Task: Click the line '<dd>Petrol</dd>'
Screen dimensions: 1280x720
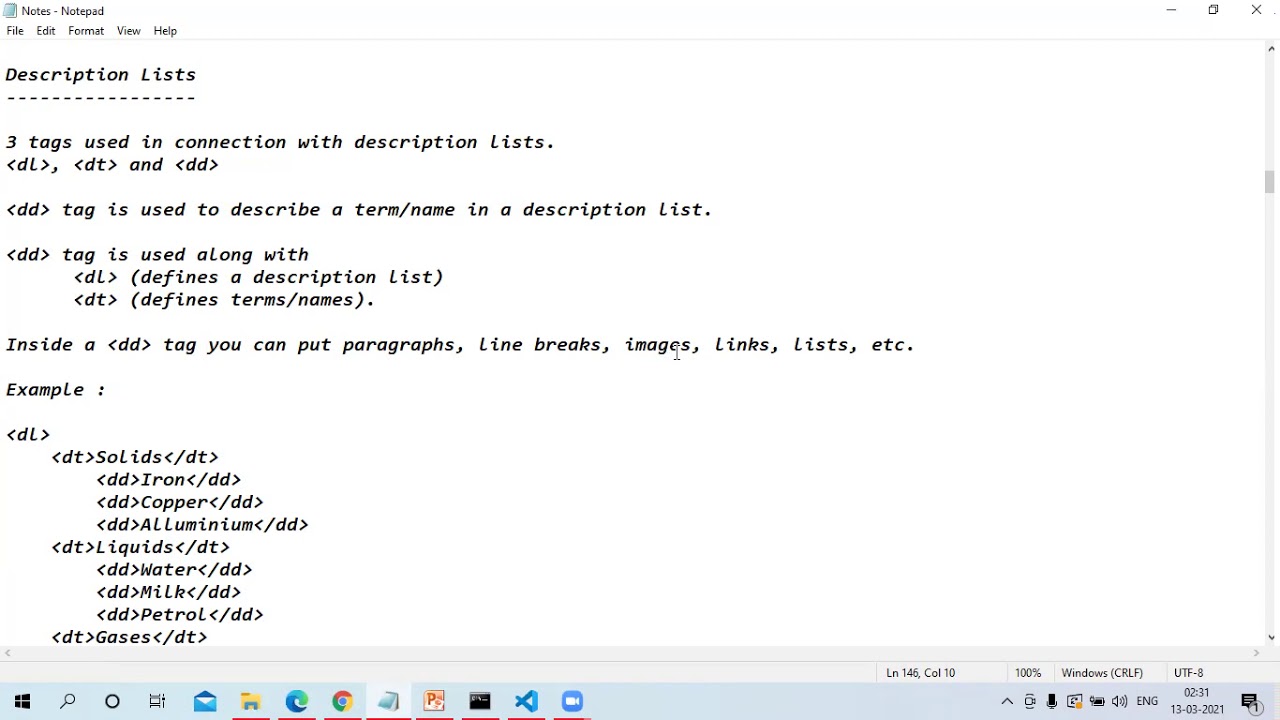Action: [x=180, y=615]
